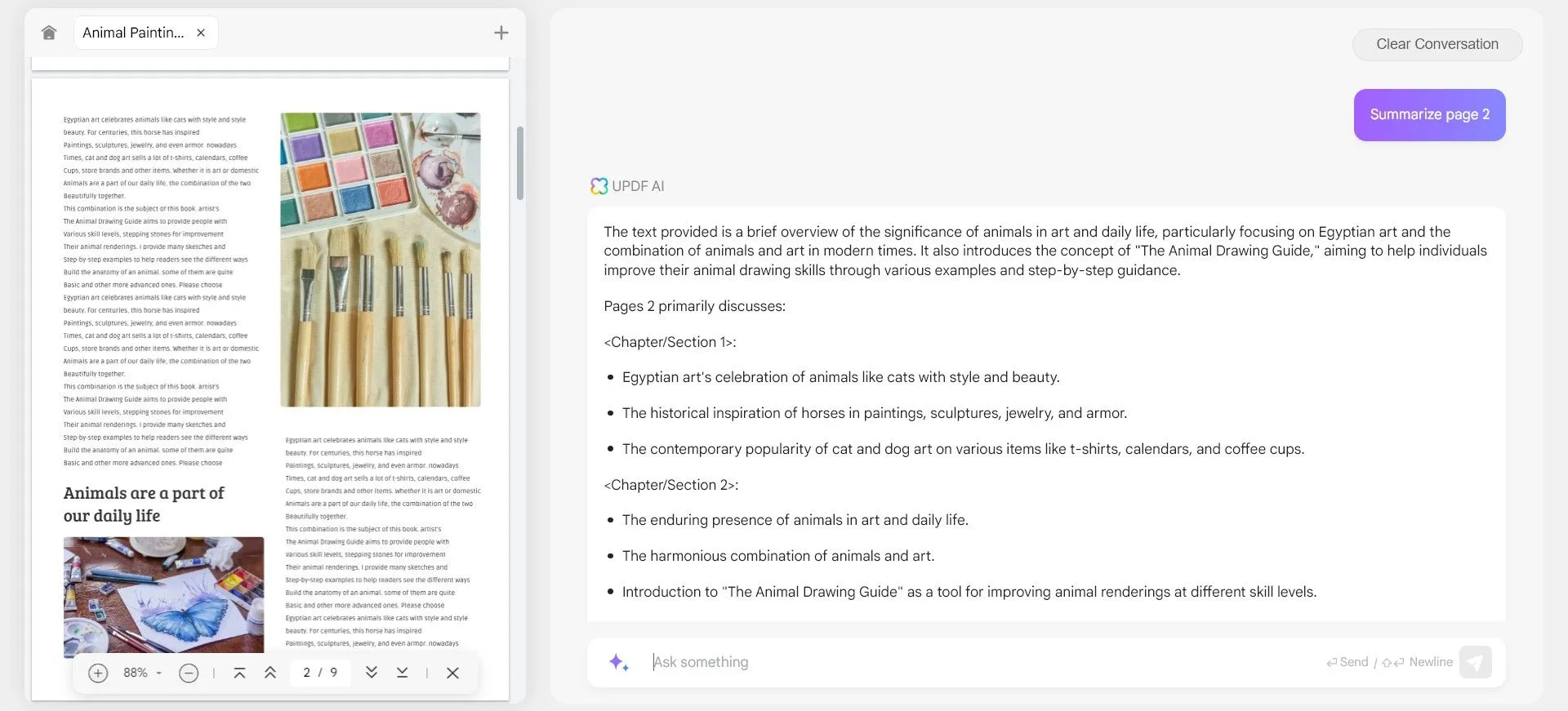Click the UPDF AI logo icon

(x=599, y=186)
